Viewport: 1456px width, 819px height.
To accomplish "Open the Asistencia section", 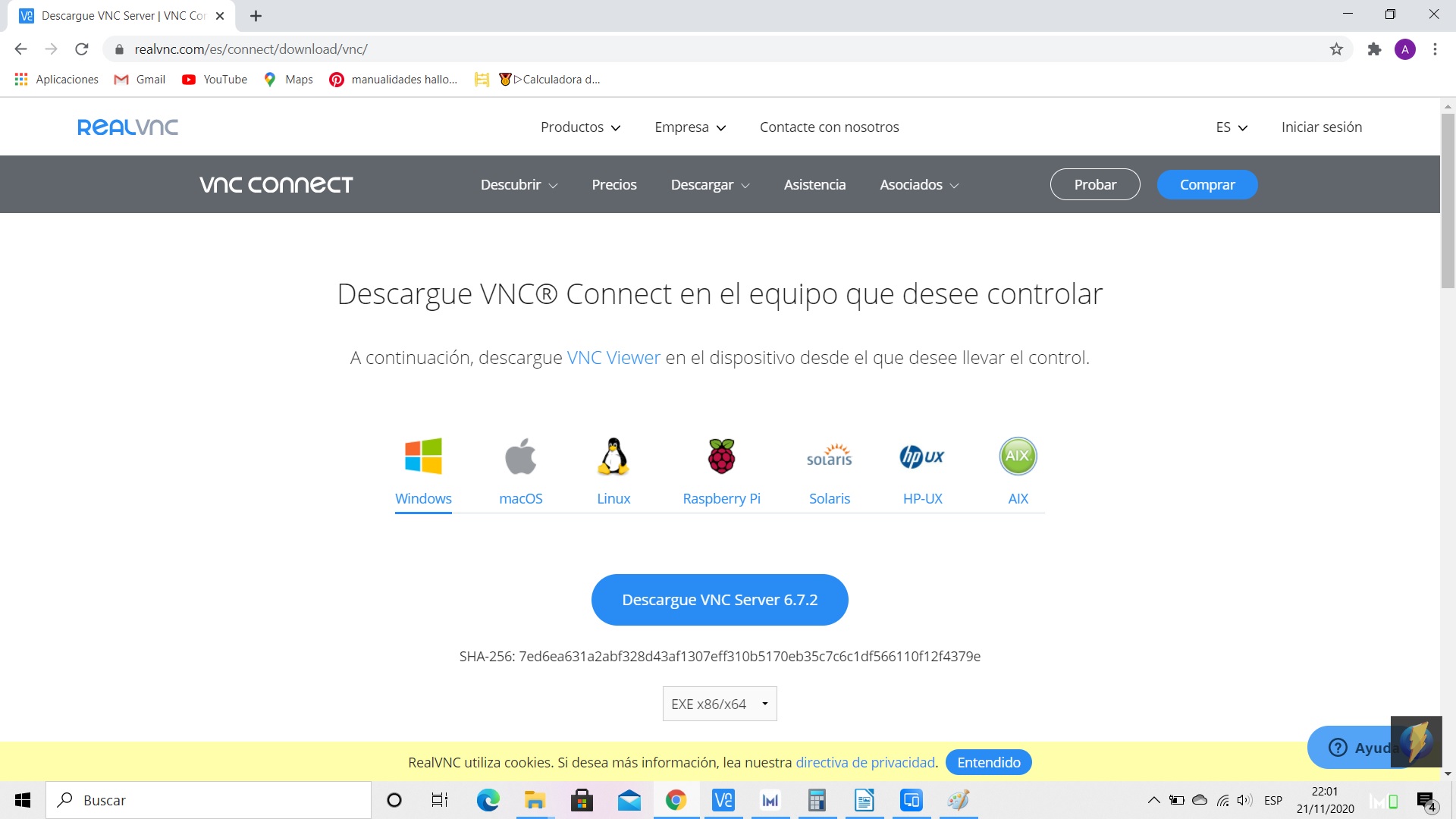I will pos(814,184).
